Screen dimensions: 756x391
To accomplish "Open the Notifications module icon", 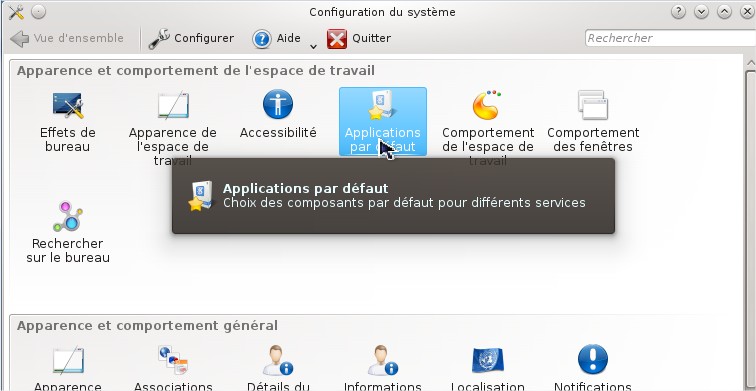I will (593, 360).
